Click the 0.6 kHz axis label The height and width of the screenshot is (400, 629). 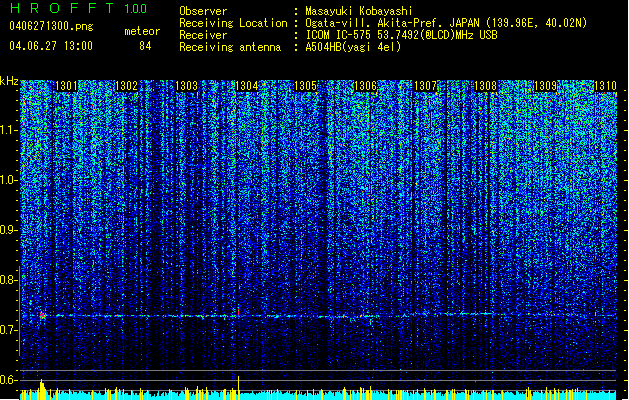9,380
